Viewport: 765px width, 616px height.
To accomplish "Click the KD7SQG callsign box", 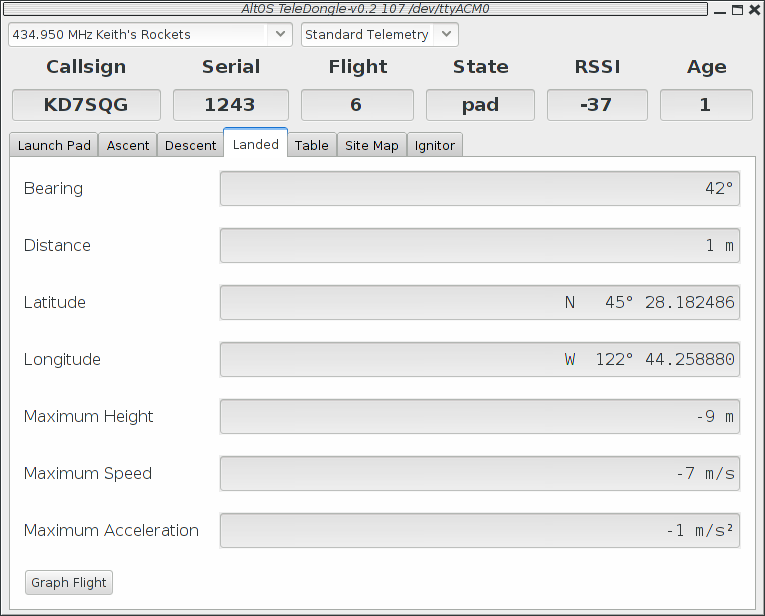I will 86,105.
